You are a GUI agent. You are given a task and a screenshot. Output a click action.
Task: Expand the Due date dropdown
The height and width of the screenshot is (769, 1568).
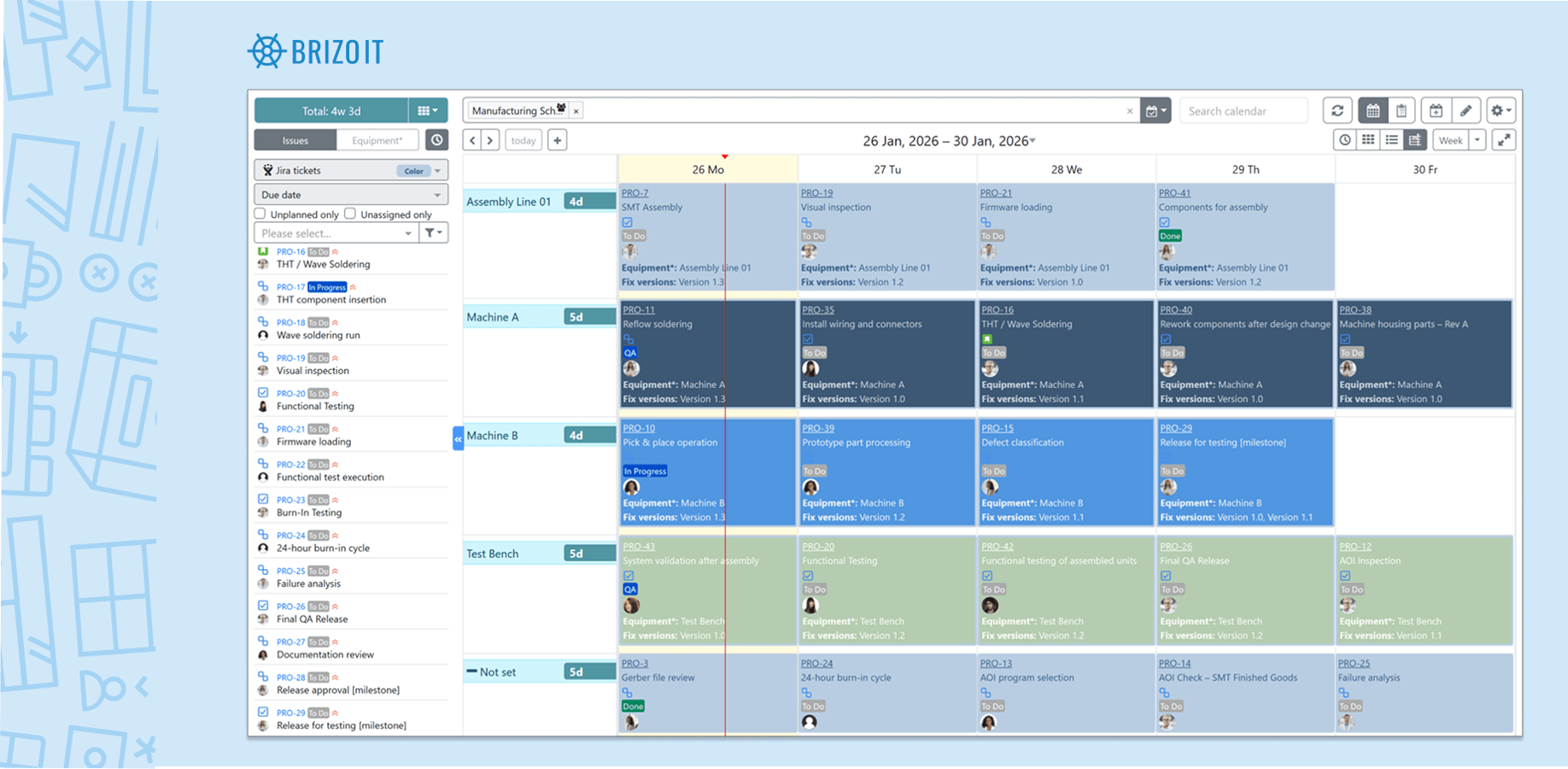pos(350,194)
